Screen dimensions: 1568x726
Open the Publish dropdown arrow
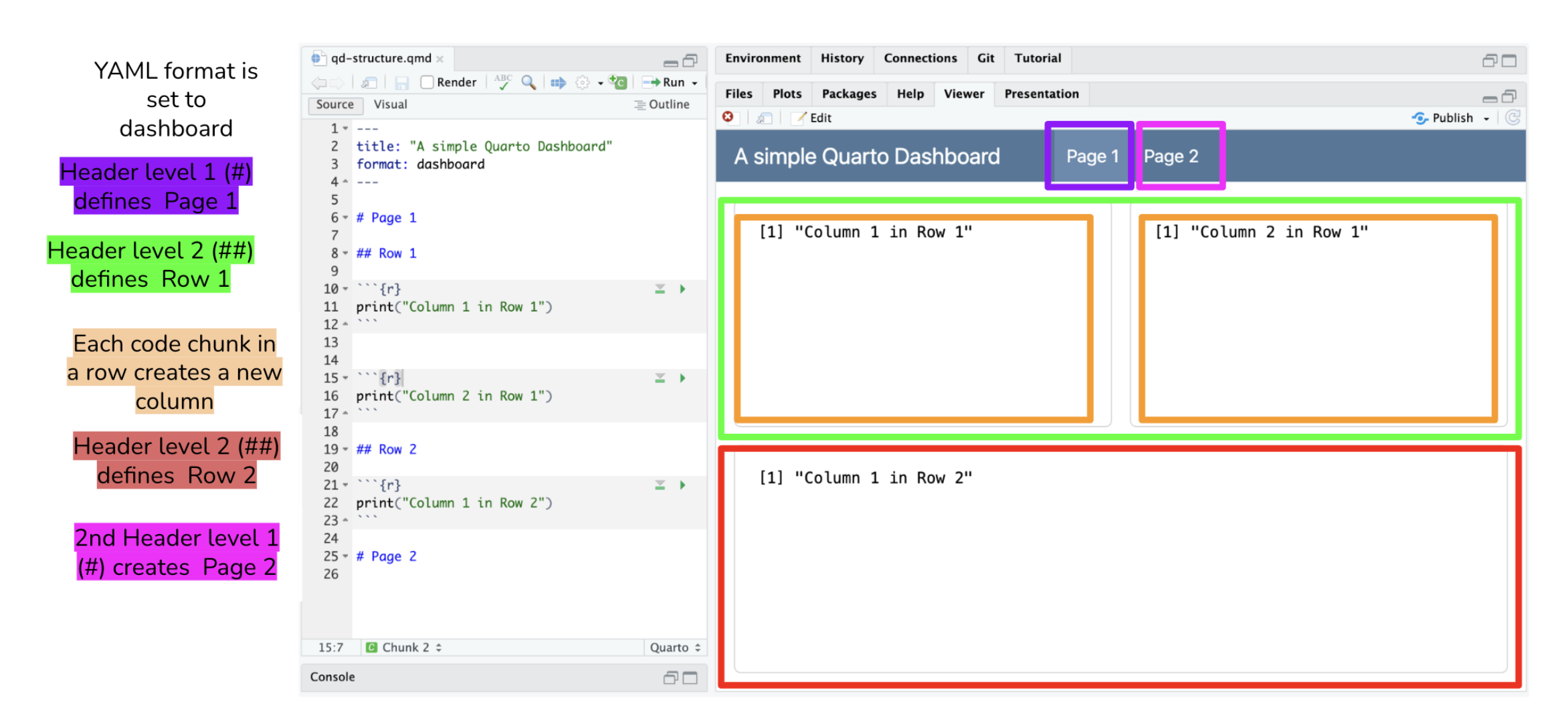coord(1486,118)
